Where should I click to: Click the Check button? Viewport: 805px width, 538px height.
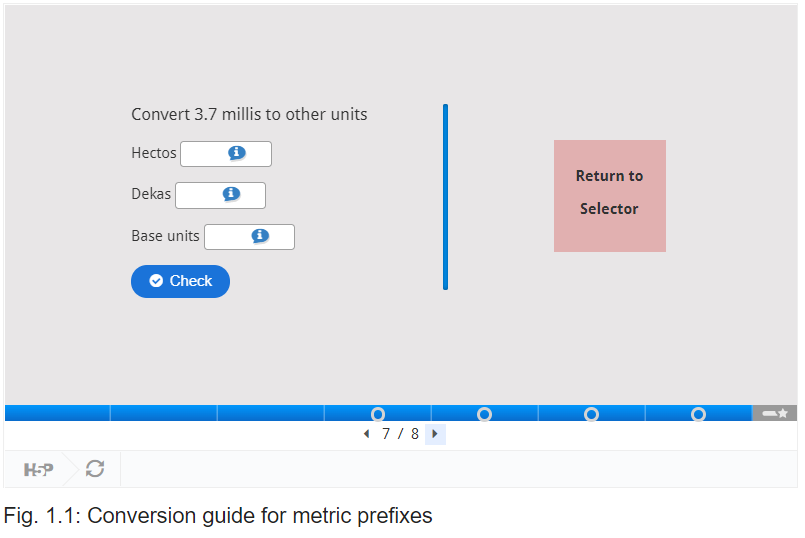[180, 281]
